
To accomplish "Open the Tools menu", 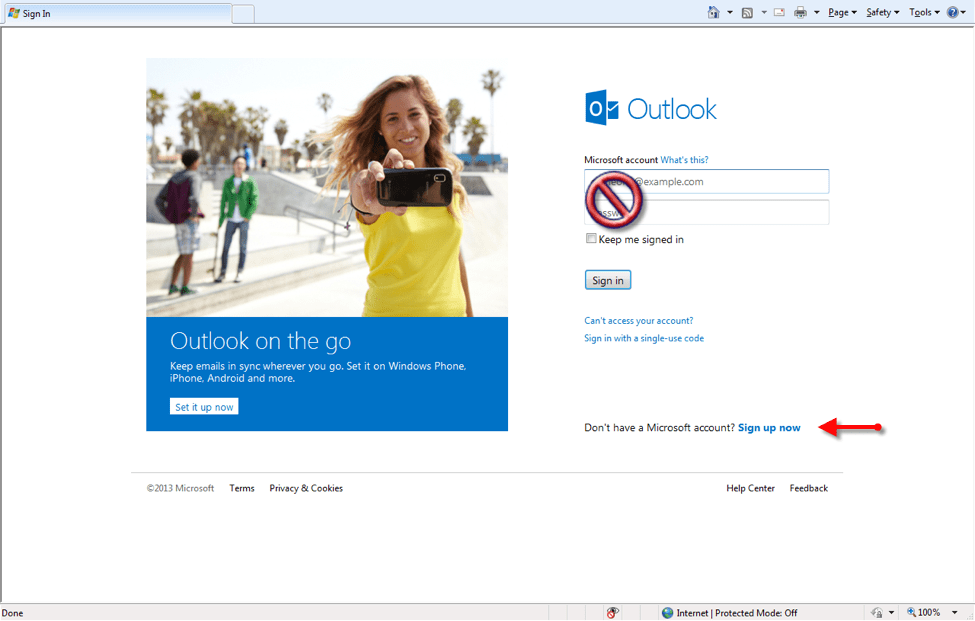I will pos(924,12).
